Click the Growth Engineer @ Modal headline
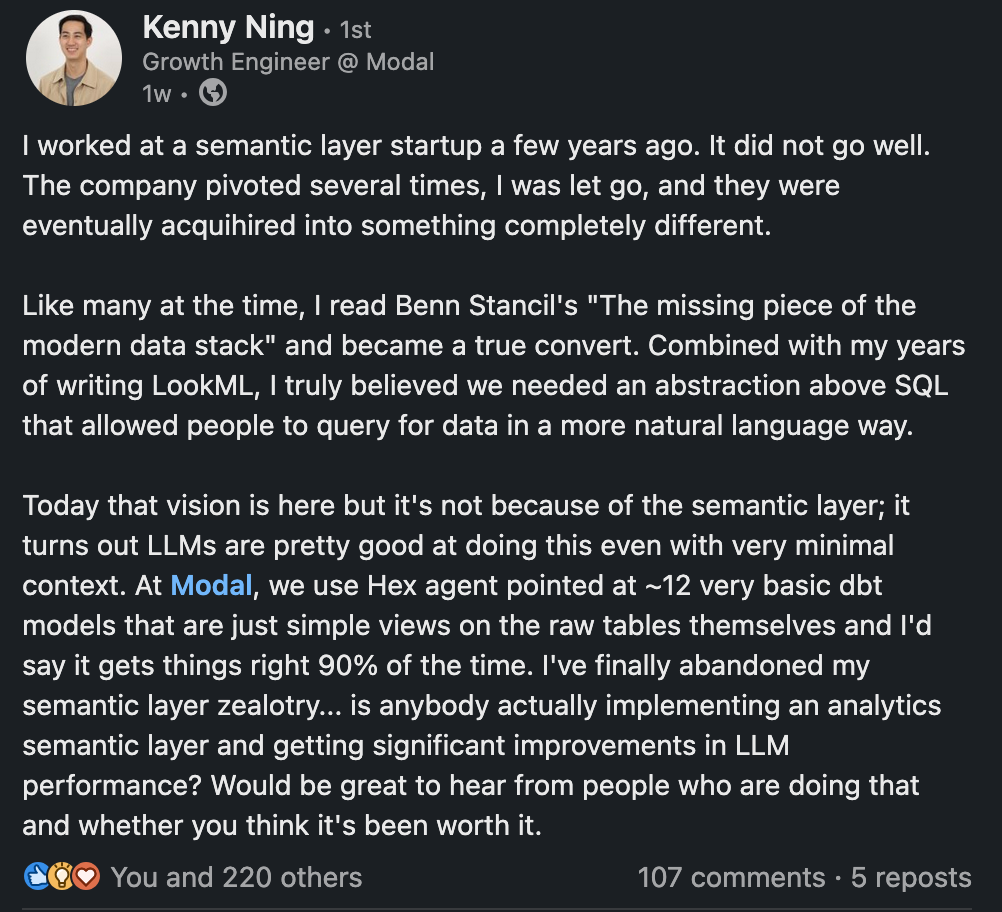 (288, 61)
